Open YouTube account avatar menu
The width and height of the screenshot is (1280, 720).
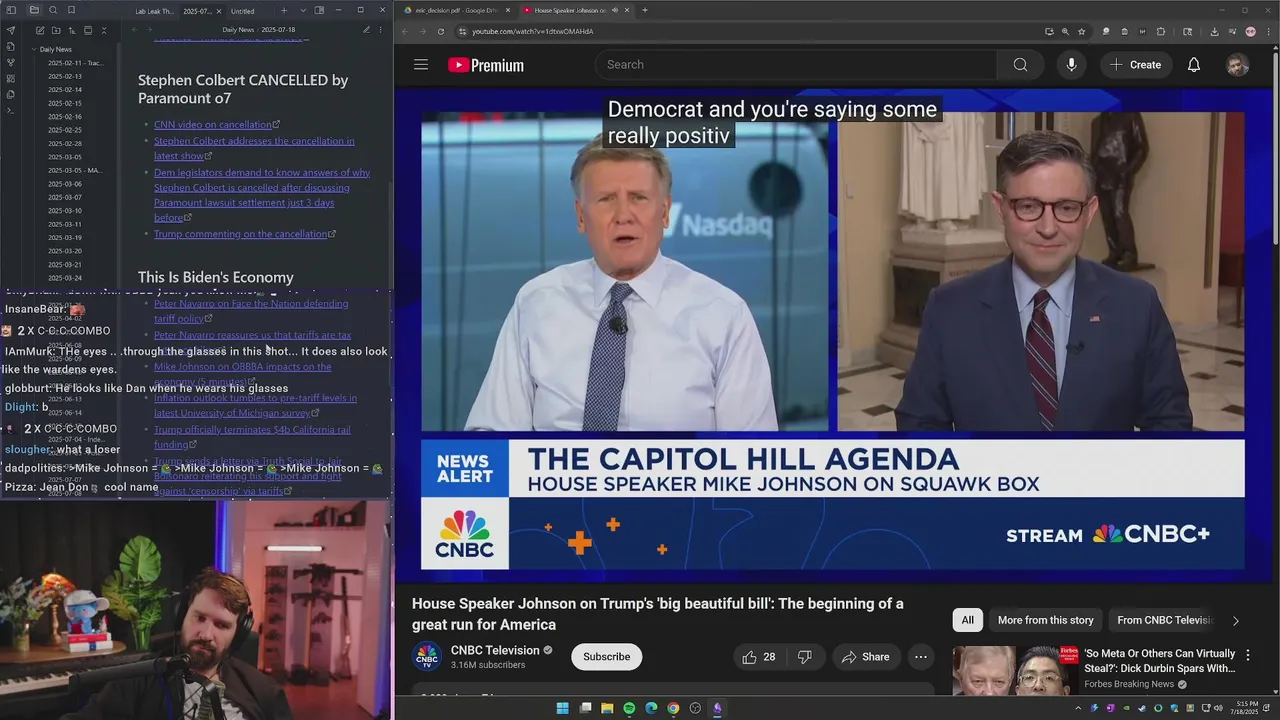[x=1238, y=65]
